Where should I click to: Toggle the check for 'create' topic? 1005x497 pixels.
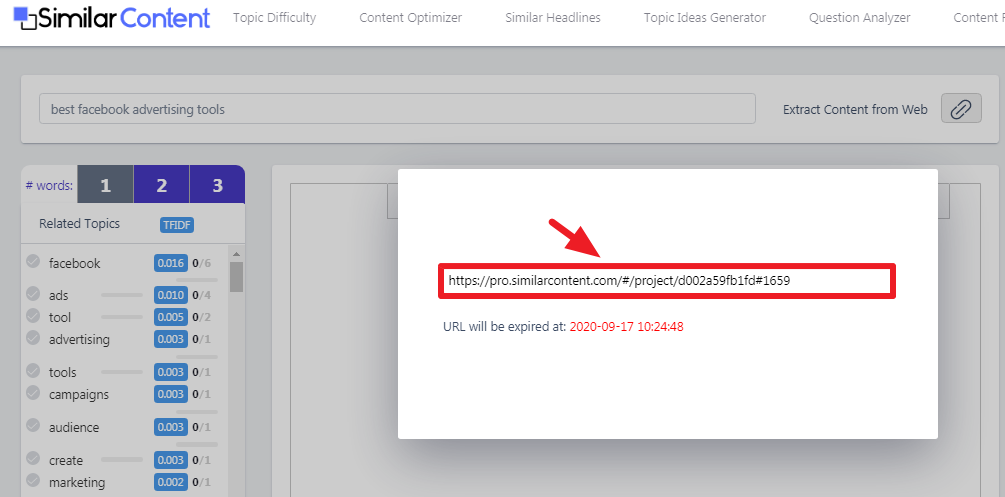[33, 459]
